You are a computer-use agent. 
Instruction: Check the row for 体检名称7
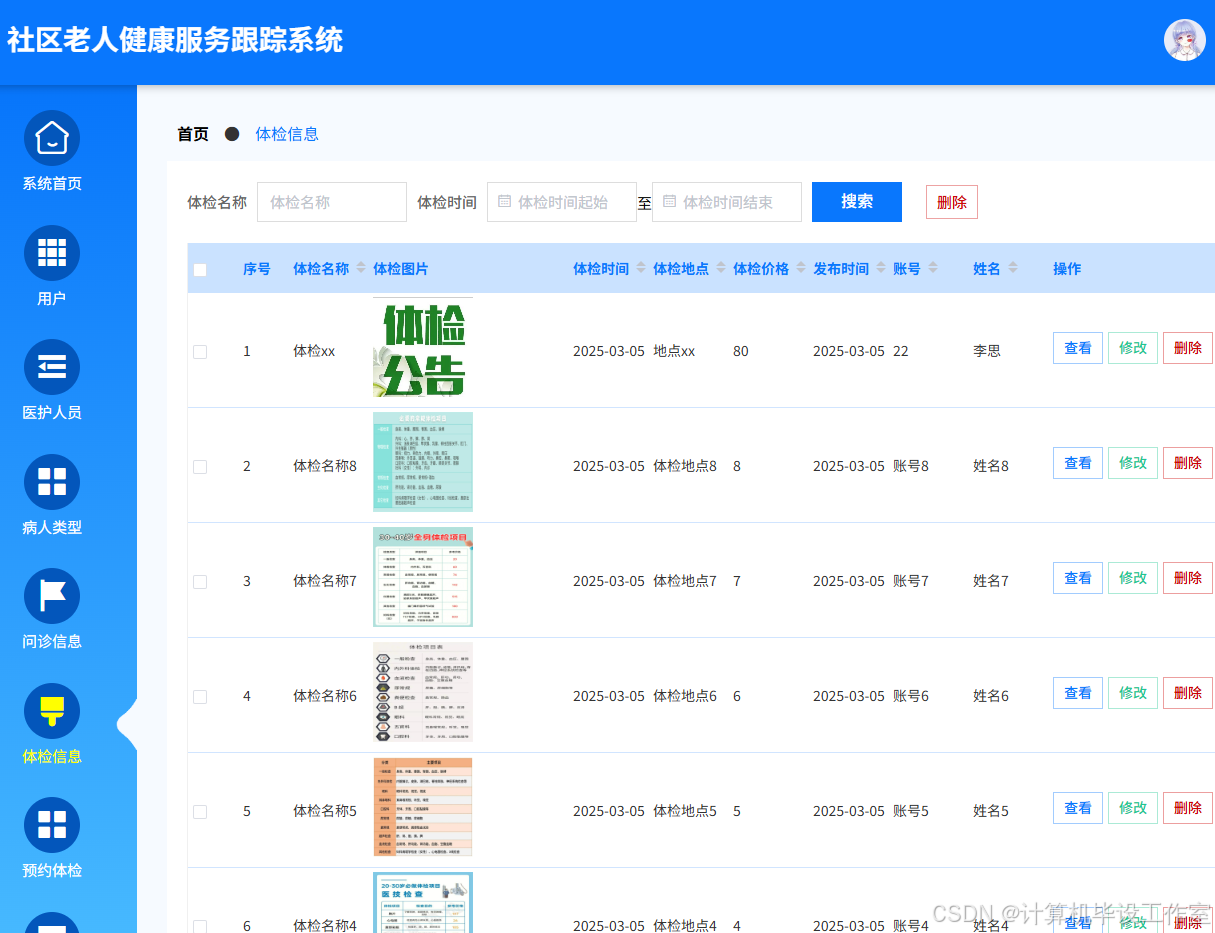point(200,582)
